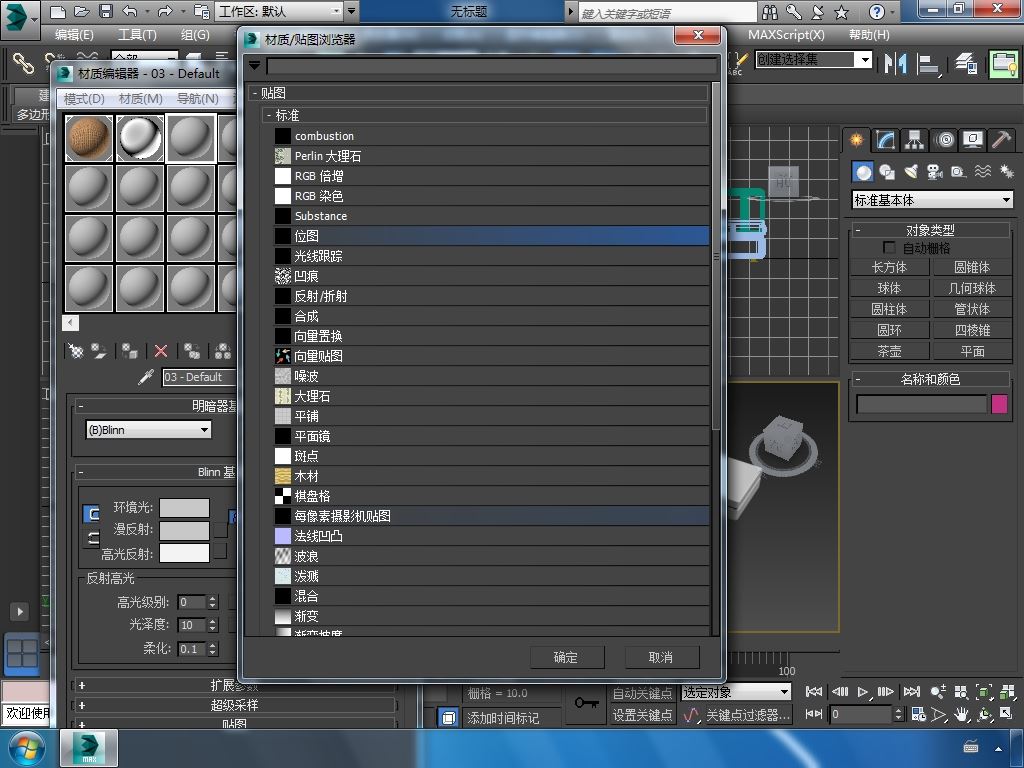Click the New Scene icon in title bar

pos(58,12)
